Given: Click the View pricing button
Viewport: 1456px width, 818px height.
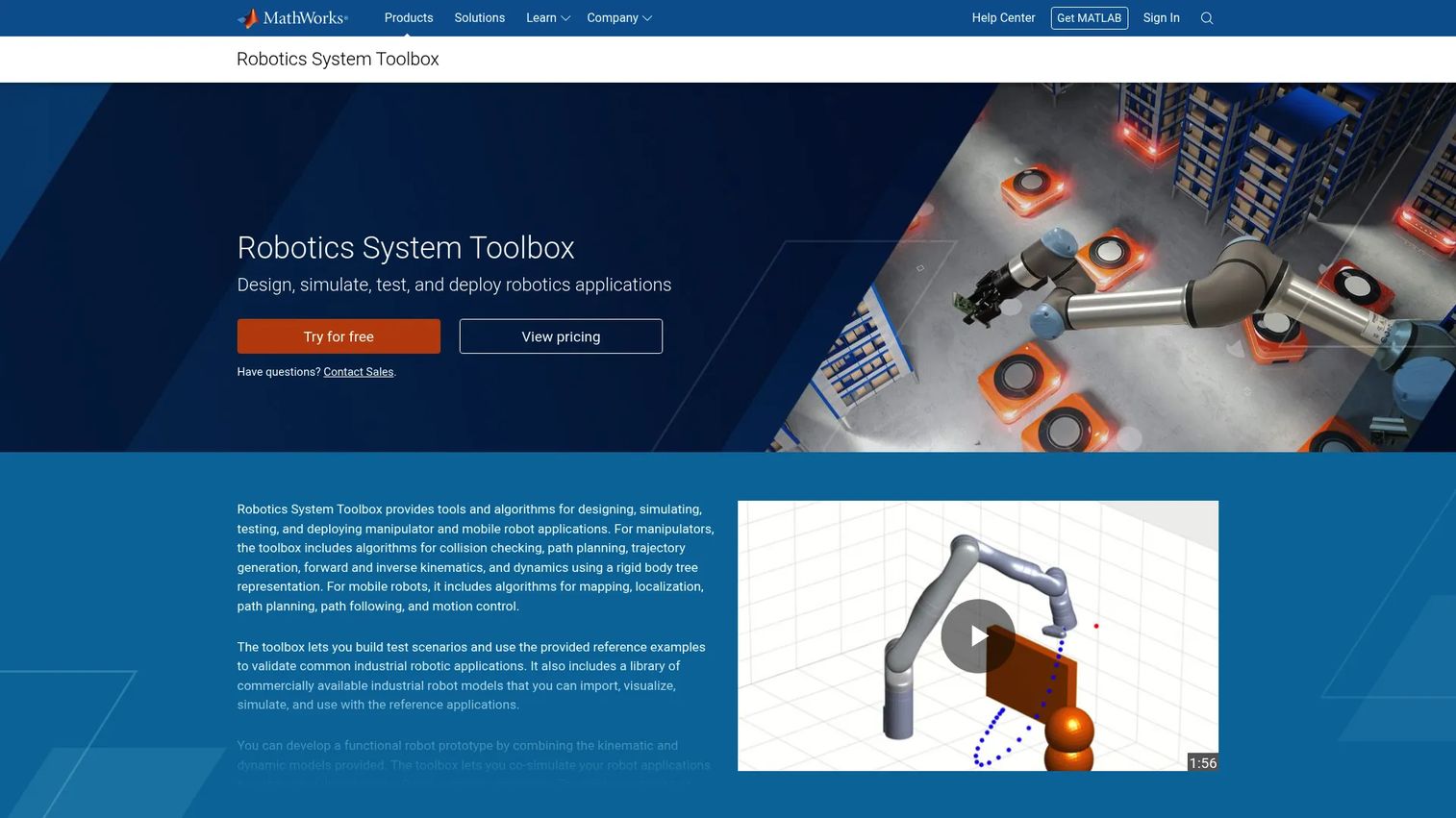Looking at the screenshot, I should [x=561, y=336].
